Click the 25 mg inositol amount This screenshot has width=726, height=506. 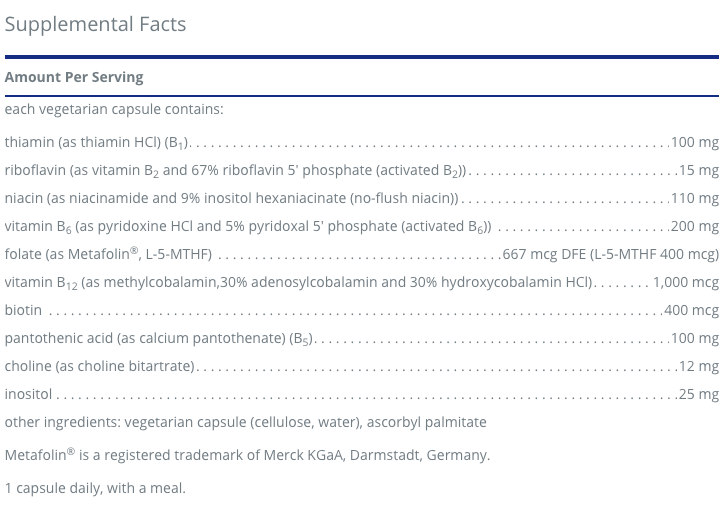point(698,394)
